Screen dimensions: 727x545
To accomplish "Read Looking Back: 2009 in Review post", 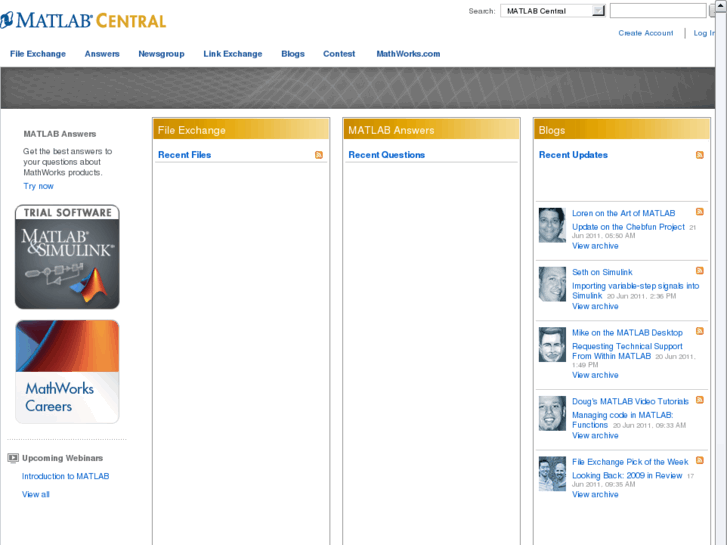I will click(x=627, y=475).
